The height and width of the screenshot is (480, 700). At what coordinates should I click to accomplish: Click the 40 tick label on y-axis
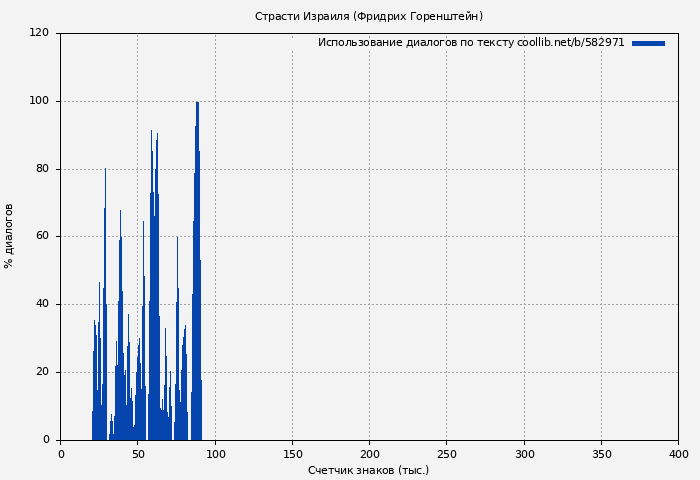[42, 304]
